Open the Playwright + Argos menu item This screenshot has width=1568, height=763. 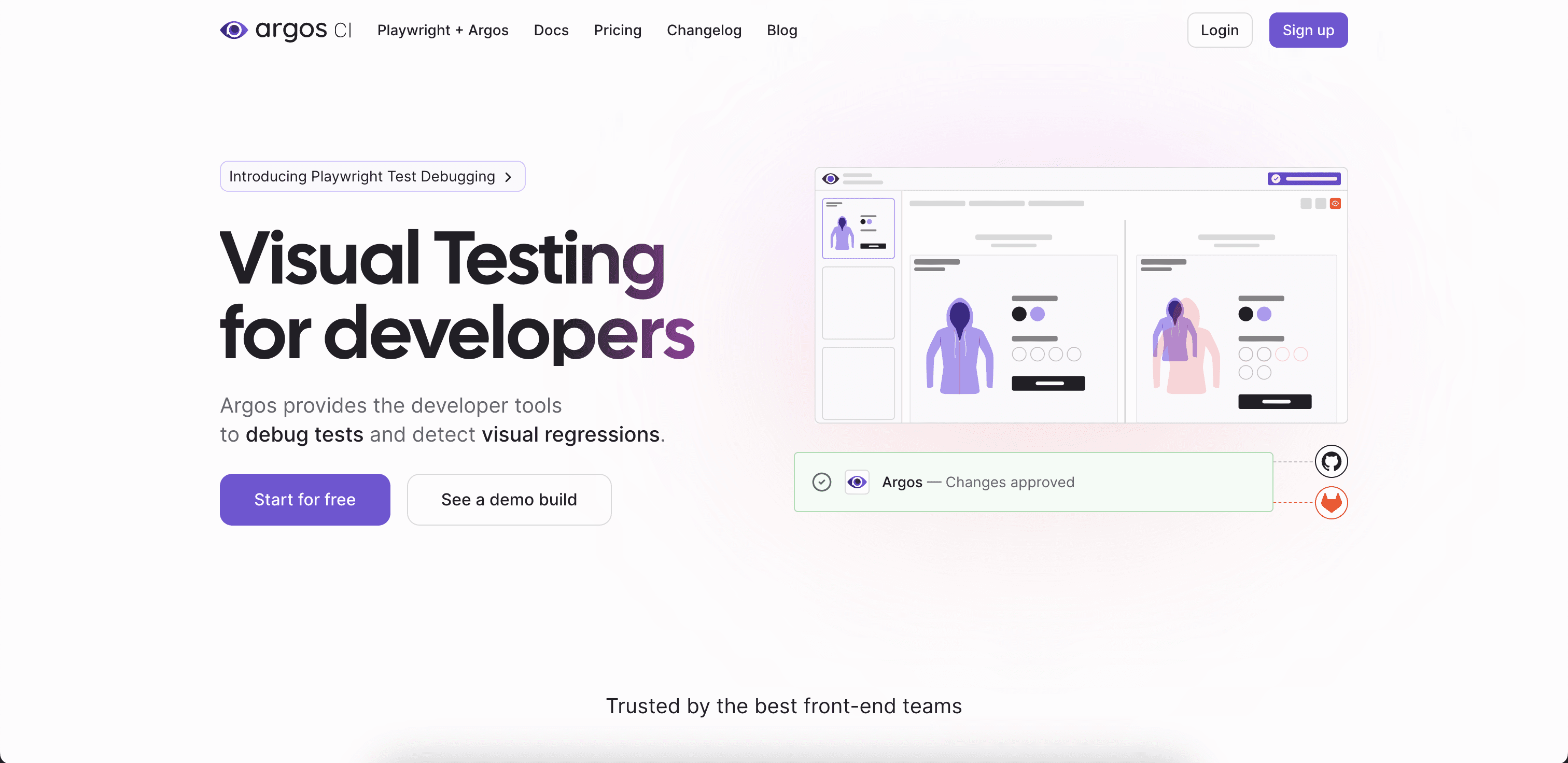click(x=442, y=30)
